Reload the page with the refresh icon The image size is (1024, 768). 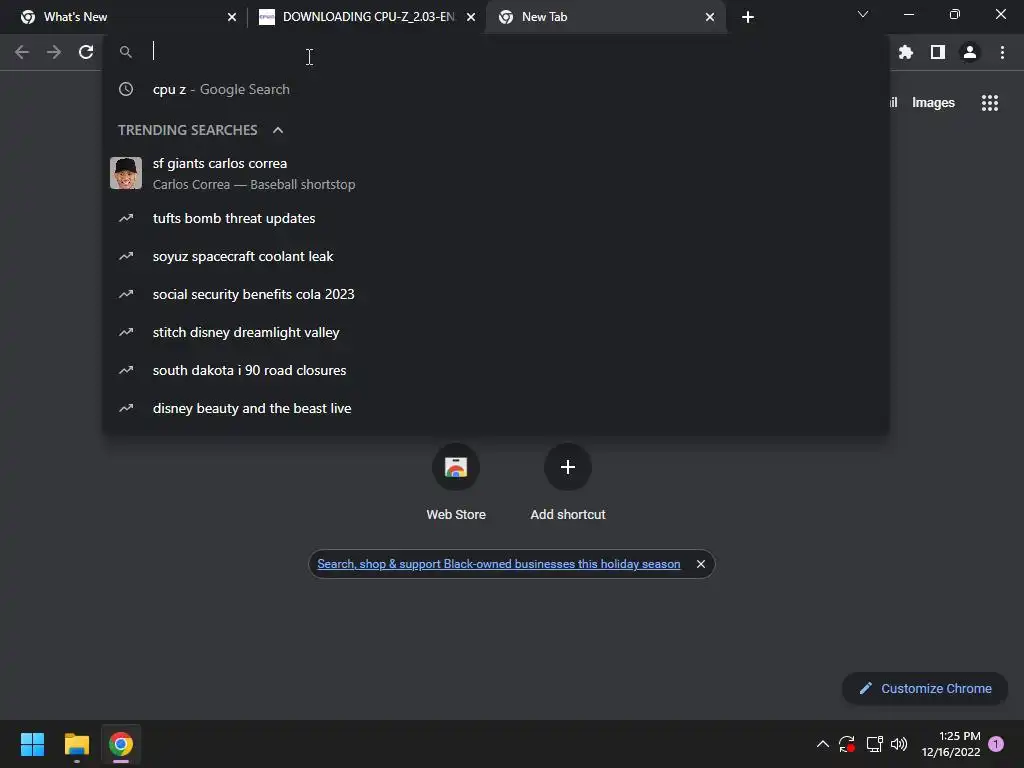86,52
